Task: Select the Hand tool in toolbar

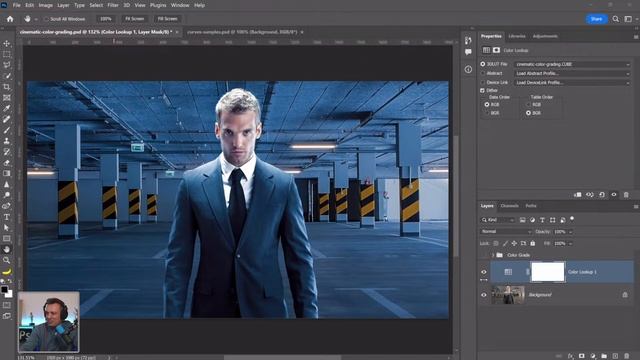Action: [7, 249]
